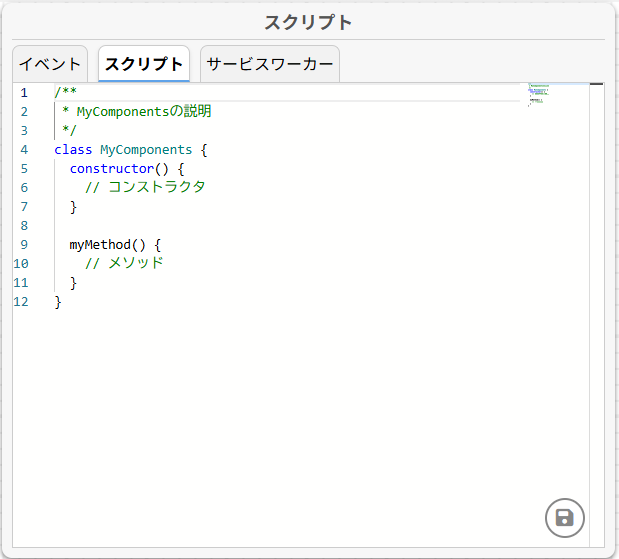Click the */ closing comment on line 3
The height and width of the screenshot is (559, 619).
pyautogui.click(x=69, y=130)
